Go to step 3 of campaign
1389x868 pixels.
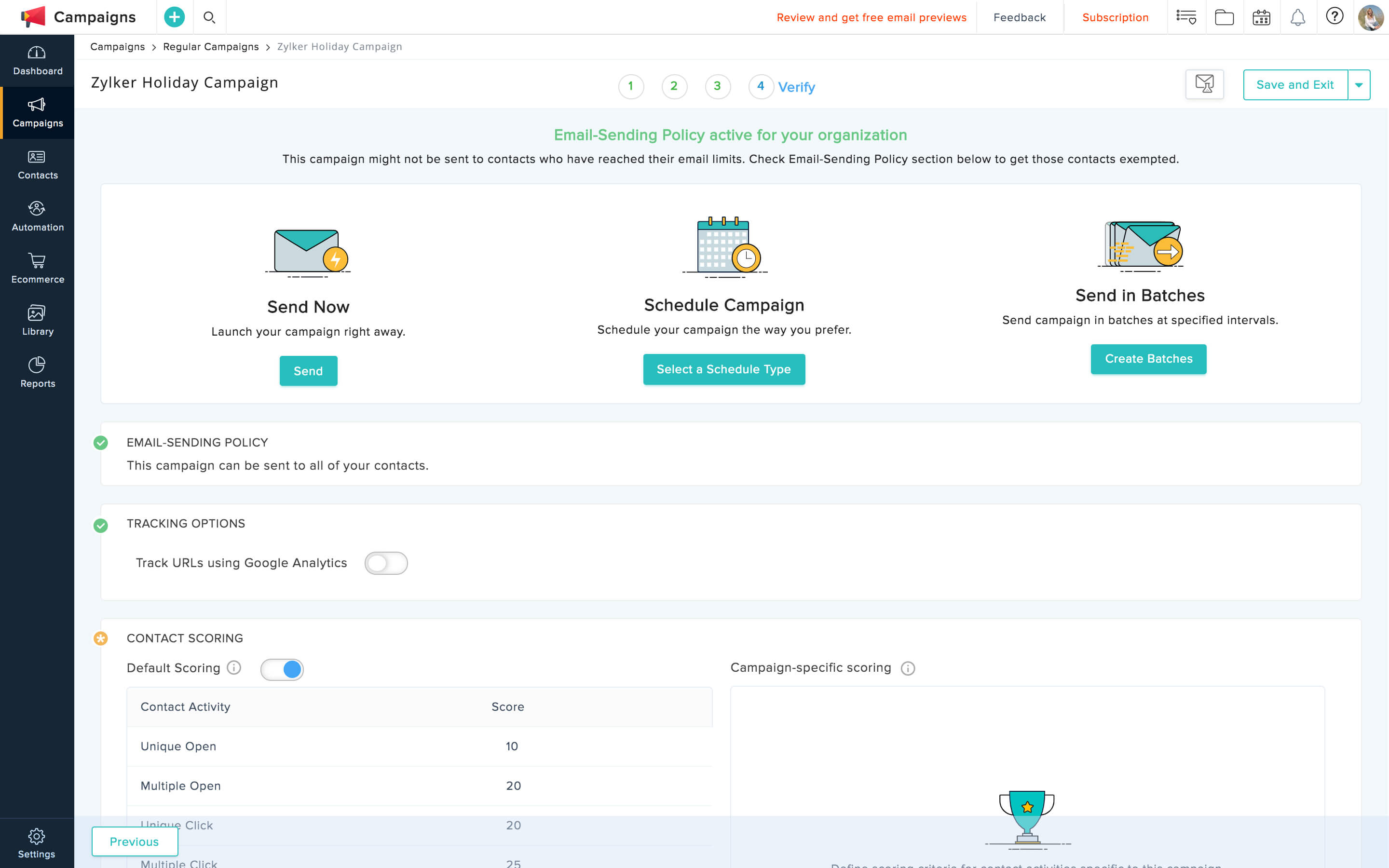click(x=717, y=86)
